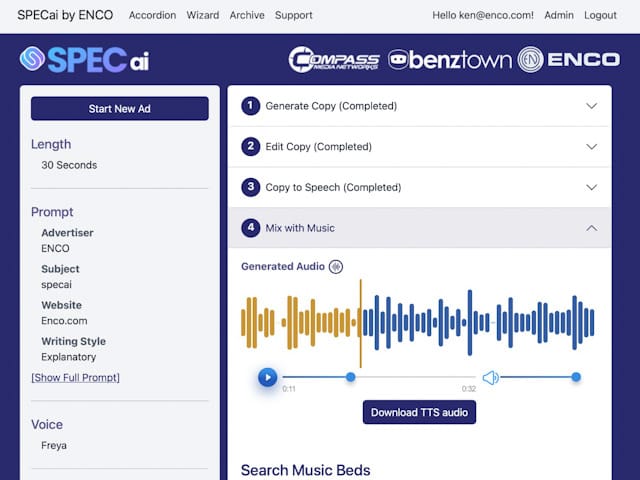This screenshot has height=480, width=640.
Task: Expand the Copy to Speech section chevron
Action: click(591, 187)
